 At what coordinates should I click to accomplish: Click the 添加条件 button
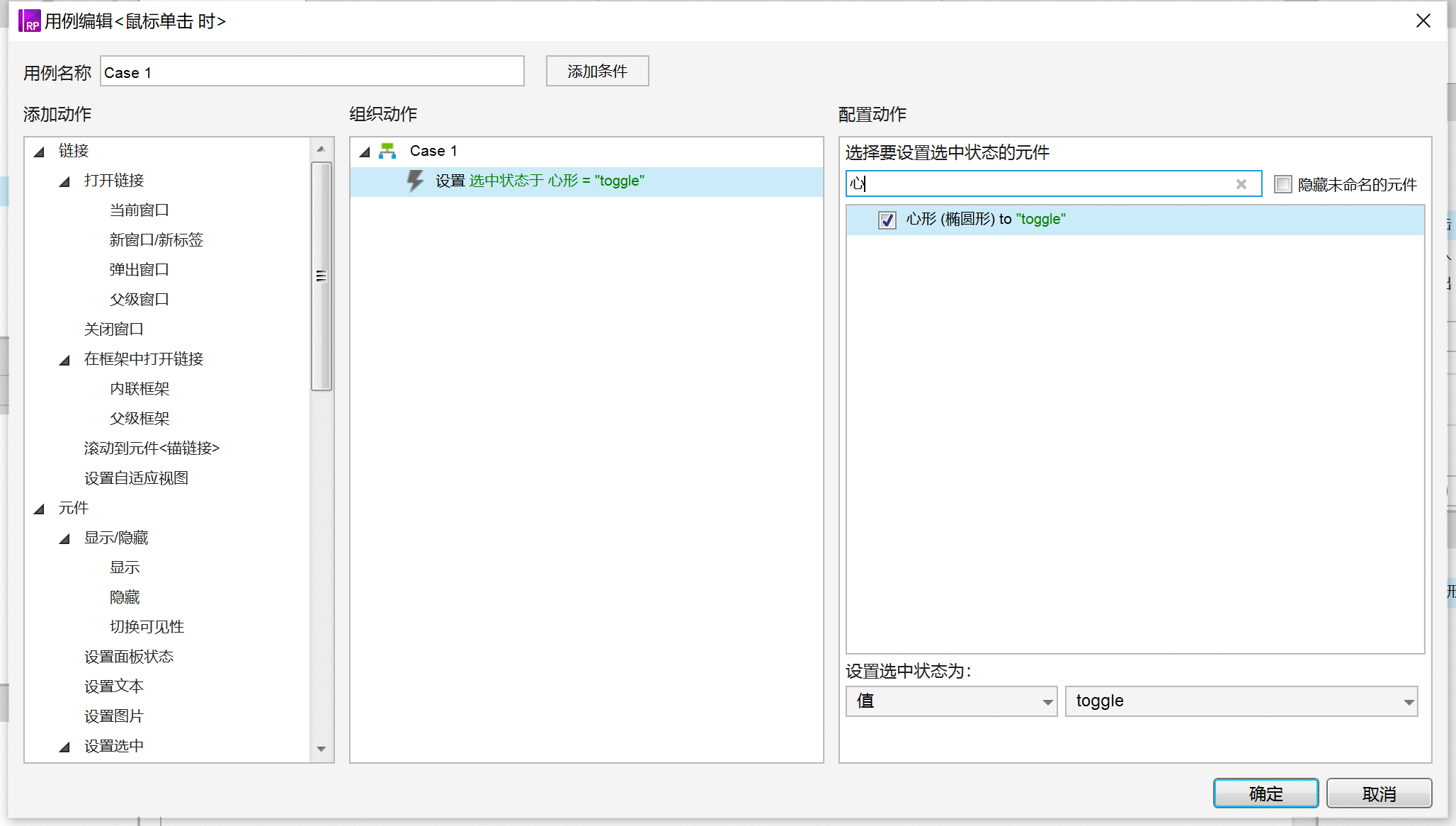coord(597,71)
